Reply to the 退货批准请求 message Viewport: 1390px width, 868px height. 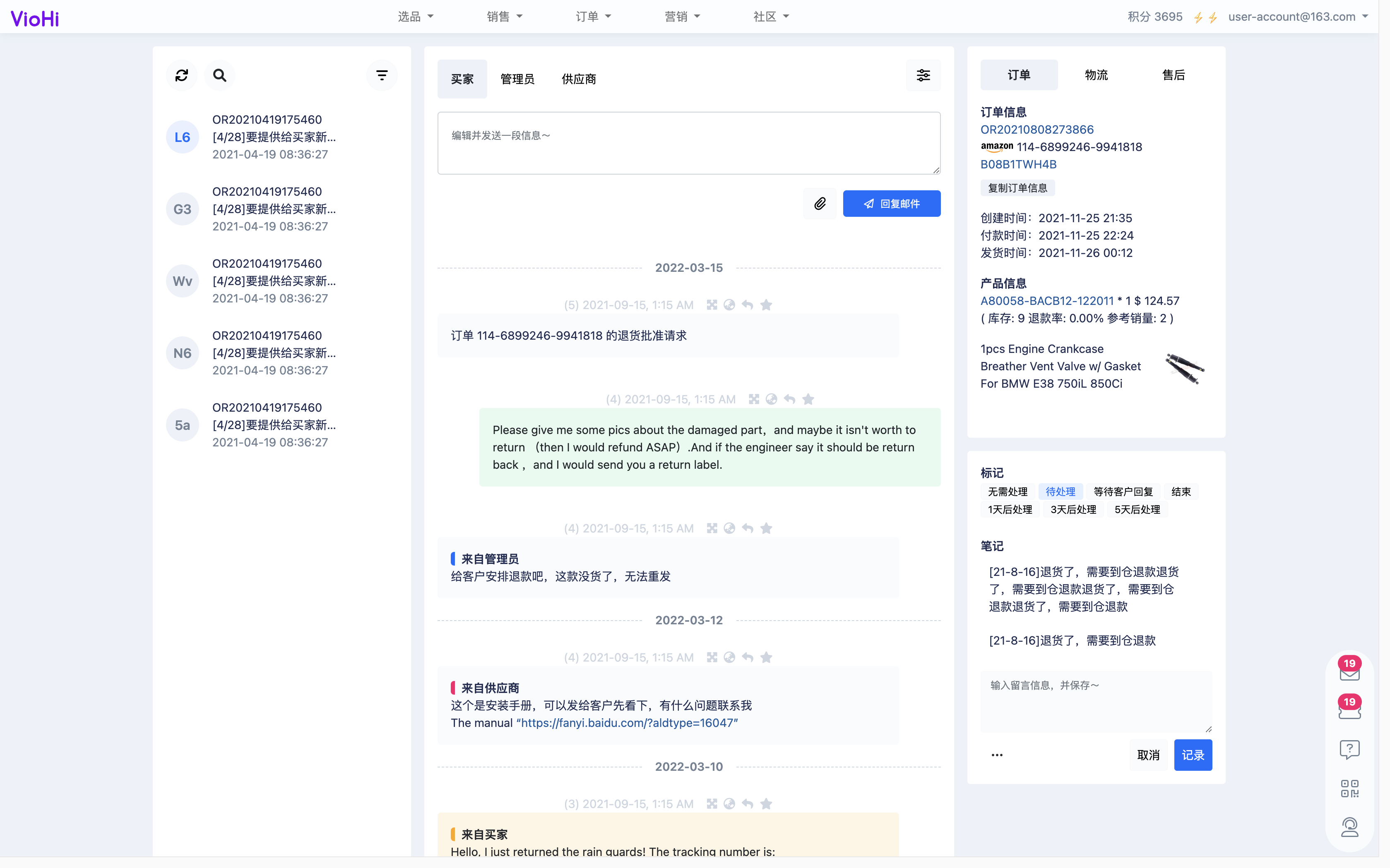tap(747, 305)
